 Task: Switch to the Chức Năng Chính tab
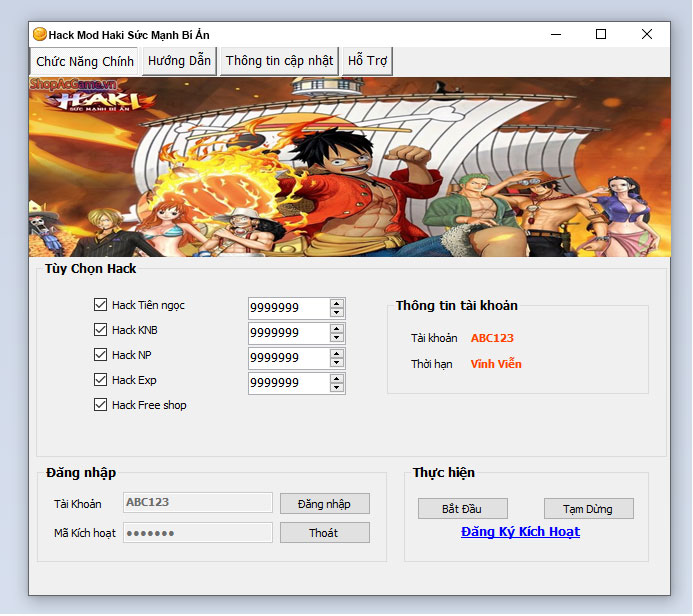(x=84, y=61)
